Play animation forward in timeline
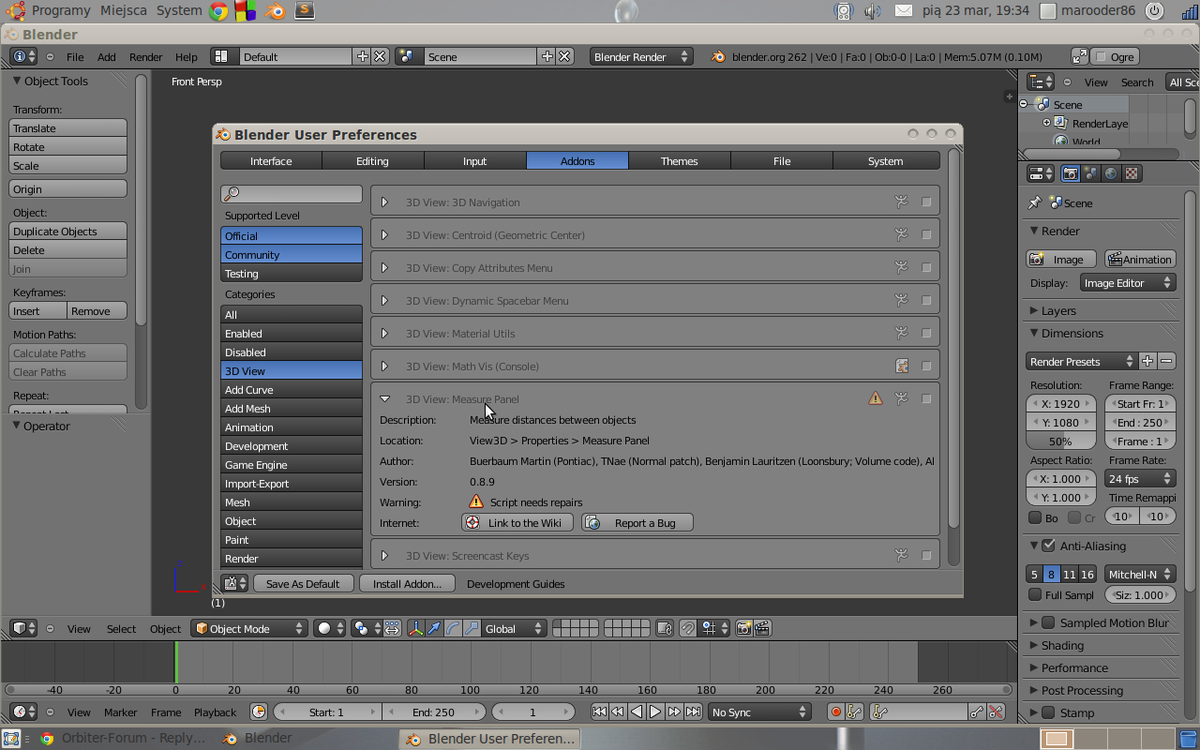Screen dimensions: 1200x750 tap(656, 712)
